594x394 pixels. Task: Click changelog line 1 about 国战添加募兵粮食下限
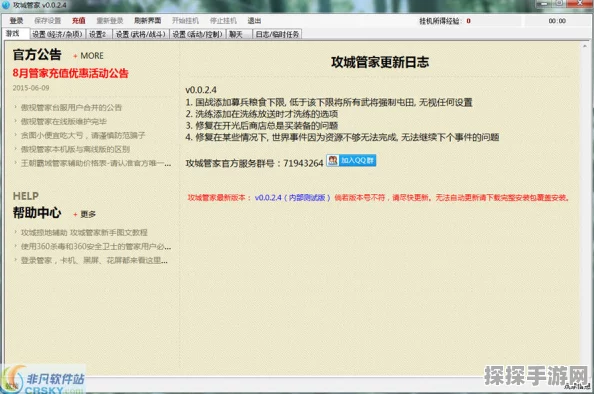pos(329,102)
